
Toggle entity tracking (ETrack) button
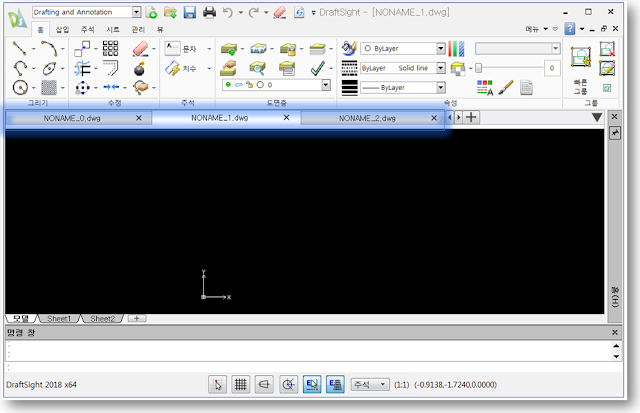coord(335,384)
